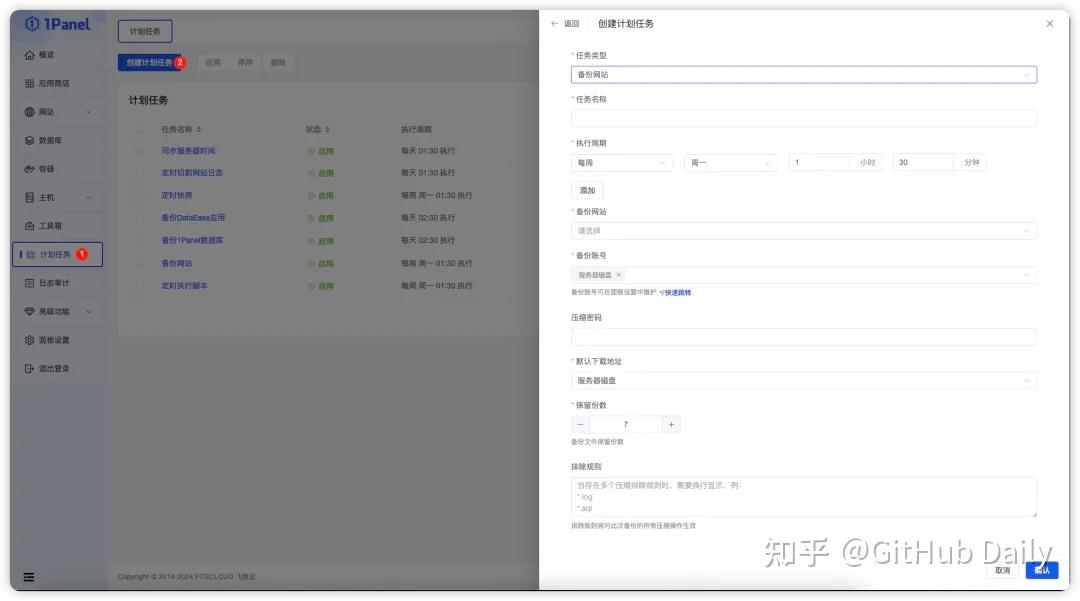Switch to the 计划任务 tab
This screenshot has height=601, width=1080.
pos(148,31)
